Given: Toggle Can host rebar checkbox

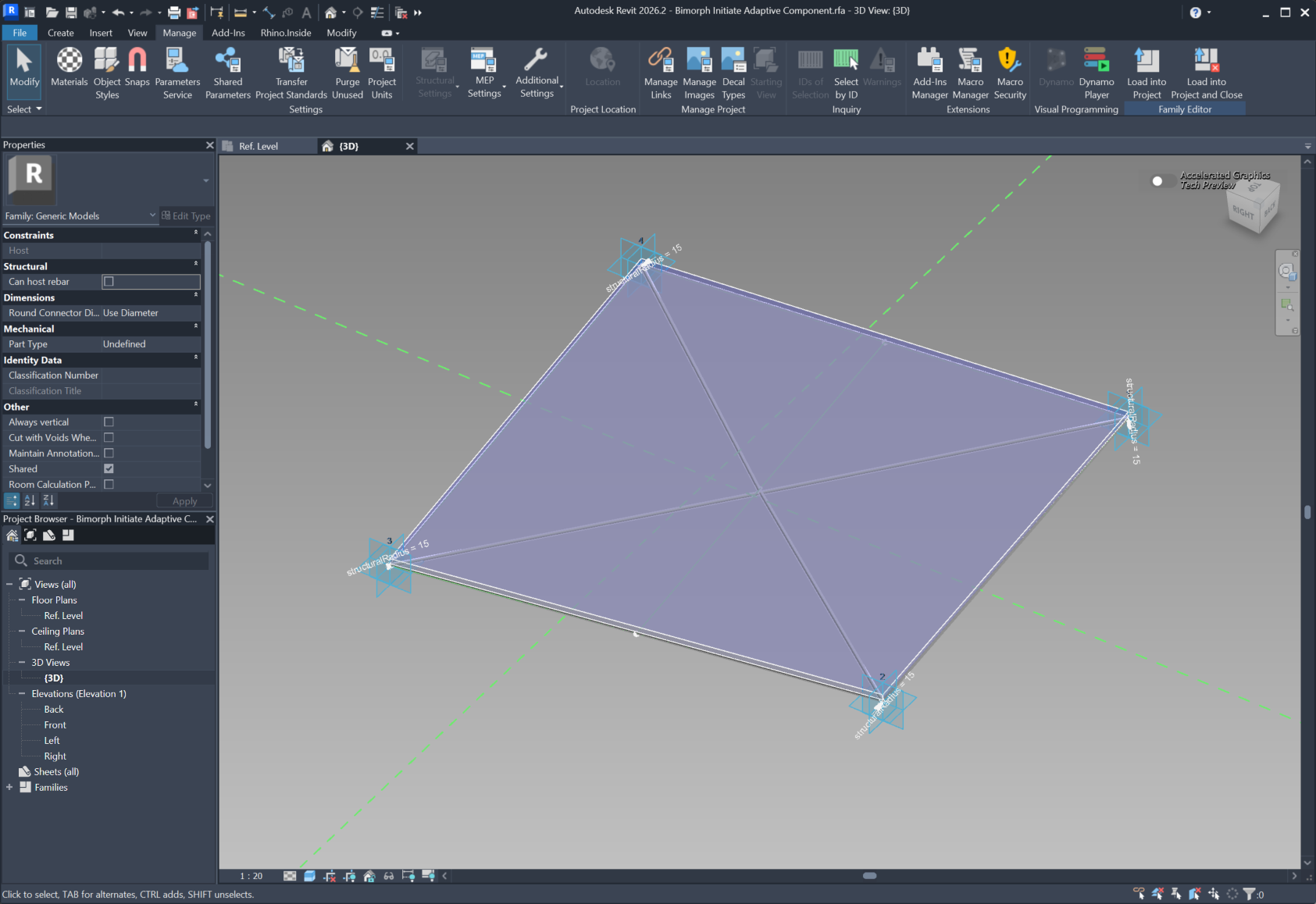Looking at the screenshot, I should [x=109, y=281].
